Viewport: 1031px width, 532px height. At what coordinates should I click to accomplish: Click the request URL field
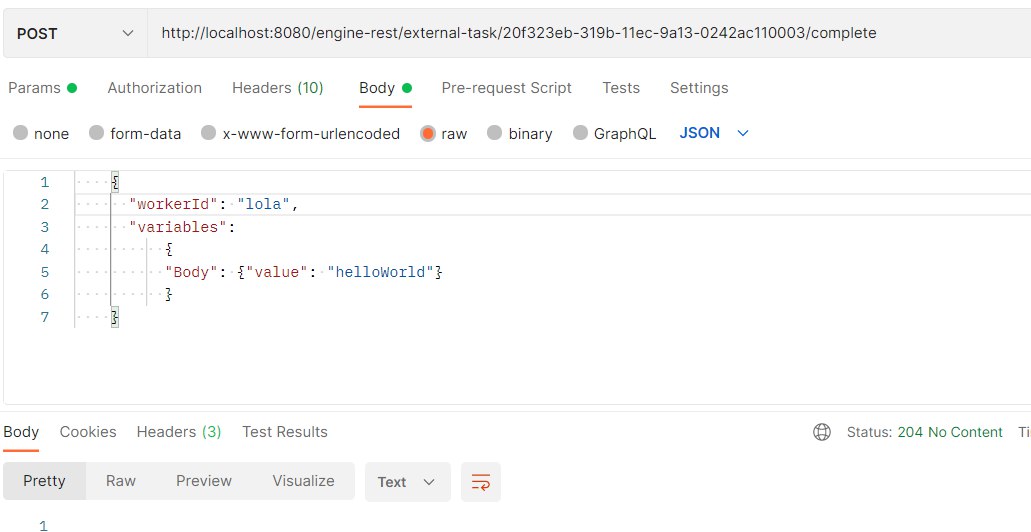pos(589,34)
